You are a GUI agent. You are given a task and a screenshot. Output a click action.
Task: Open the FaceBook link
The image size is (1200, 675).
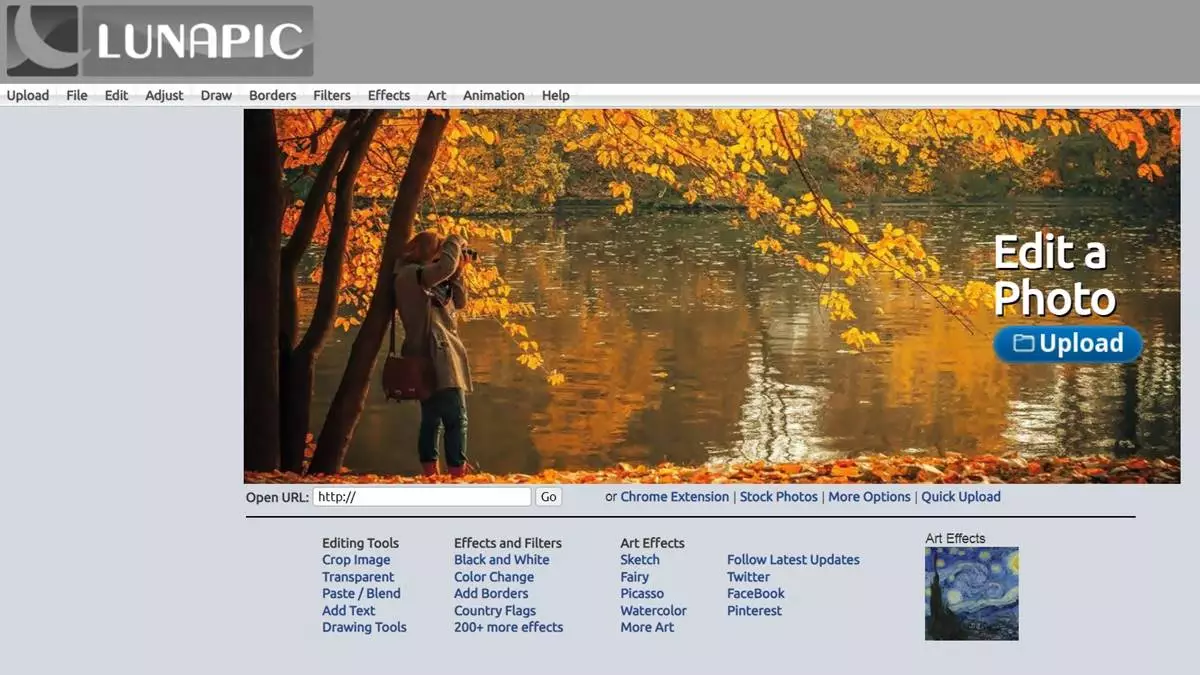click(756, 594)
